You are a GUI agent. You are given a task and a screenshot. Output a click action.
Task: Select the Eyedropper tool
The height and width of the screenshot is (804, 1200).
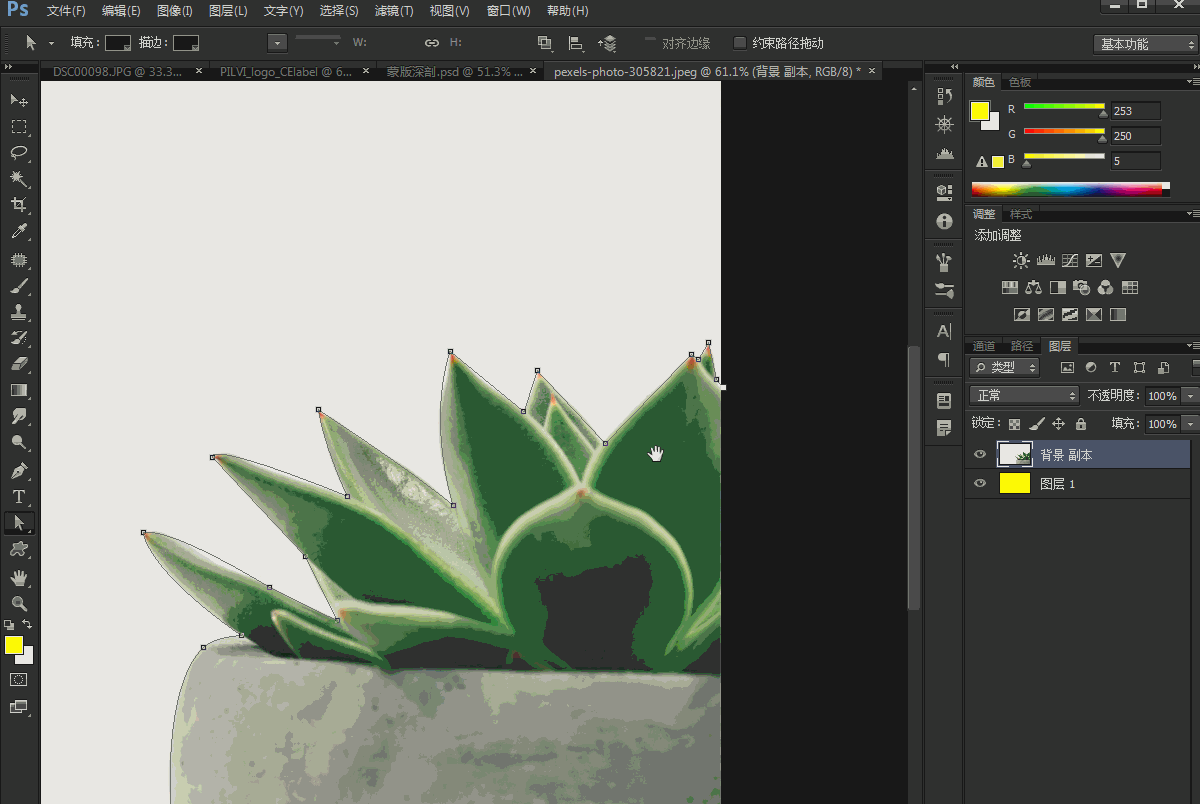(19, 232)
